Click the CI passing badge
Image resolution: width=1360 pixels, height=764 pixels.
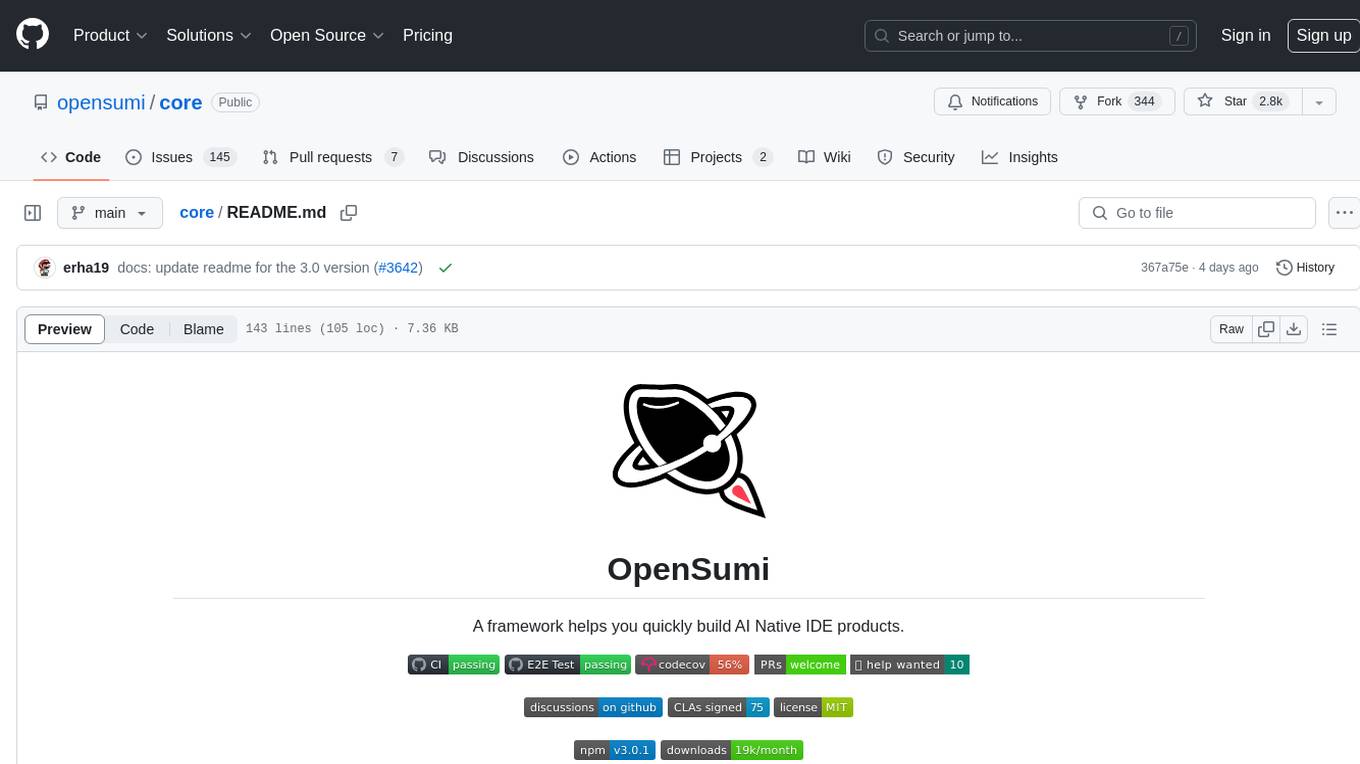point(453,664)
